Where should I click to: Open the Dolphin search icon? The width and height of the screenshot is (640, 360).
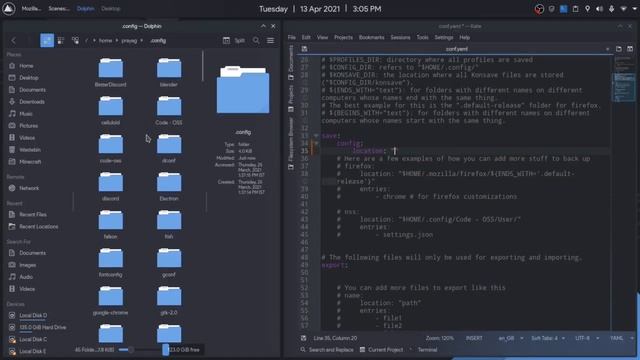256,40
